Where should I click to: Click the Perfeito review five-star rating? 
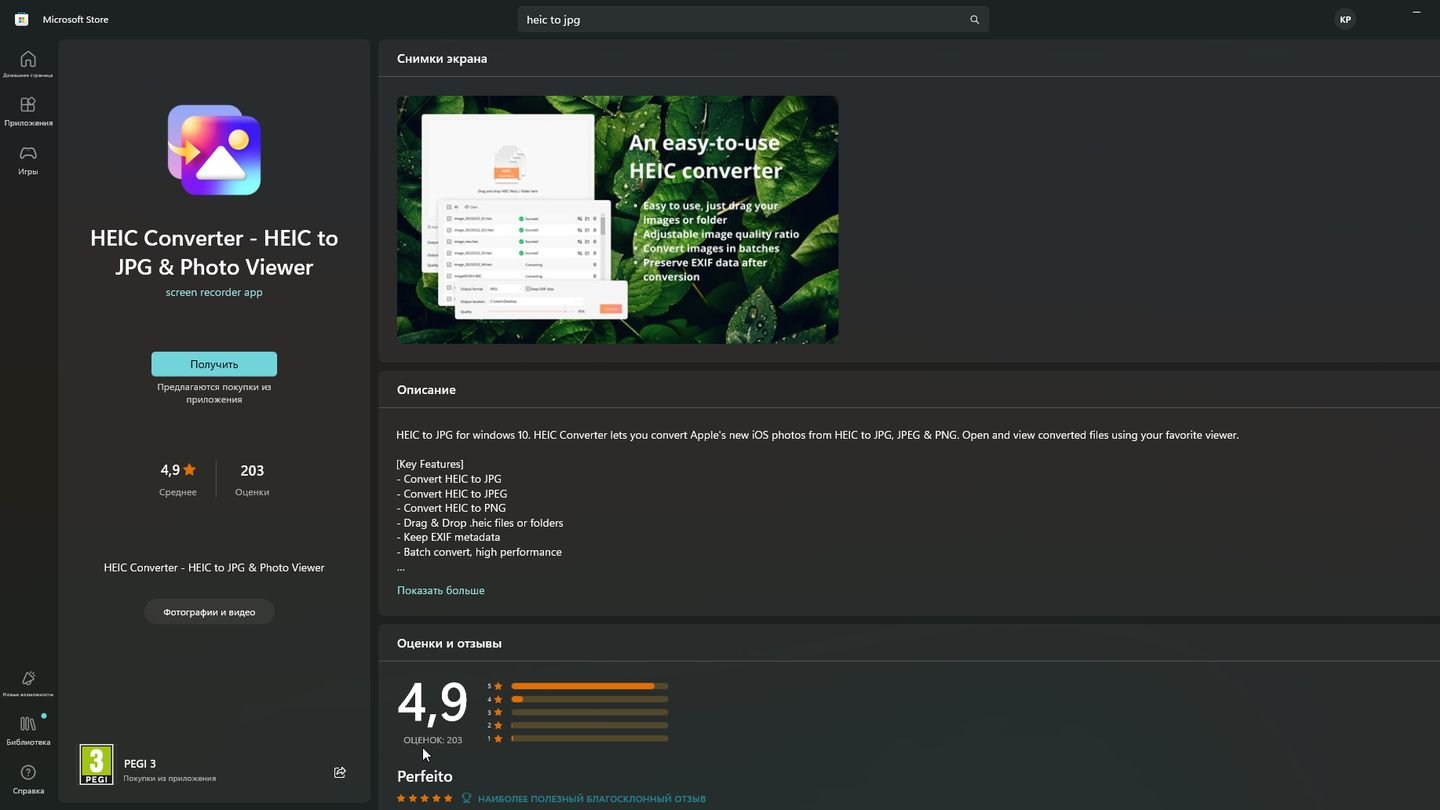coord(425,799)
